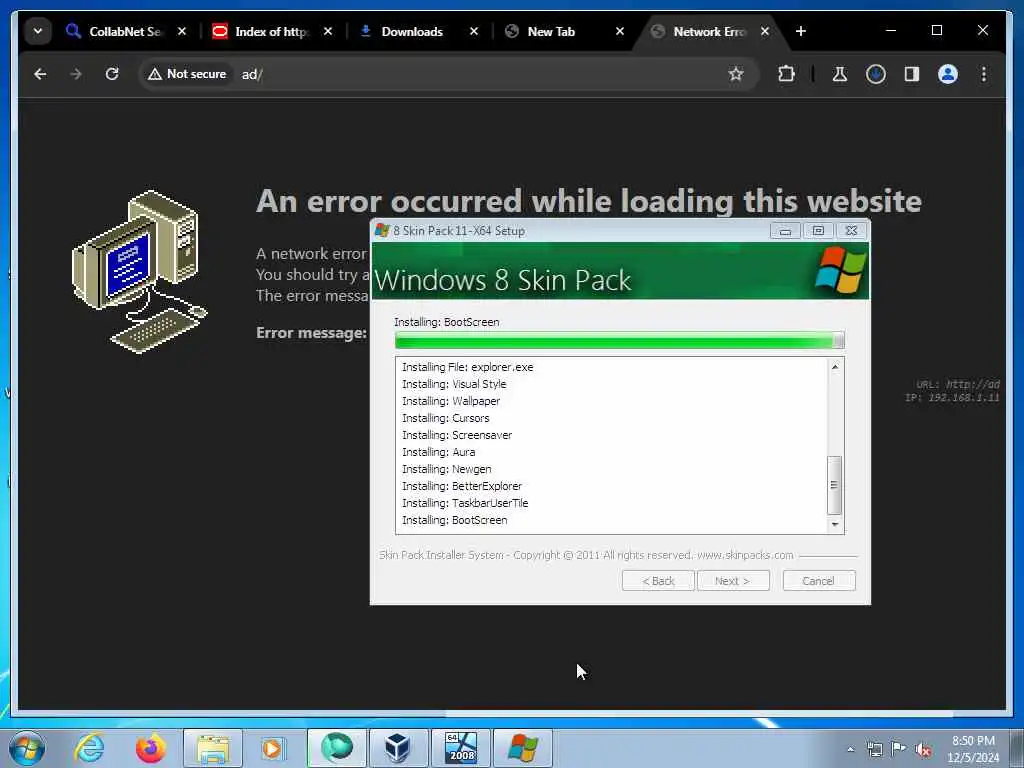Select 'Installing: Screensaver' log line

(x=456, y=435)
